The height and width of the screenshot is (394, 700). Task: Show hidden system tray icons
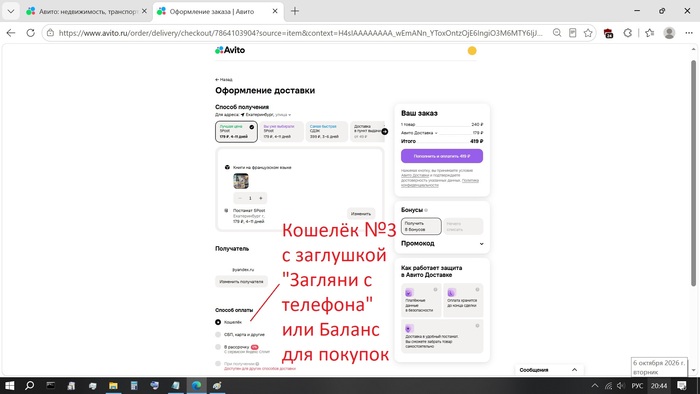(595, 386)
